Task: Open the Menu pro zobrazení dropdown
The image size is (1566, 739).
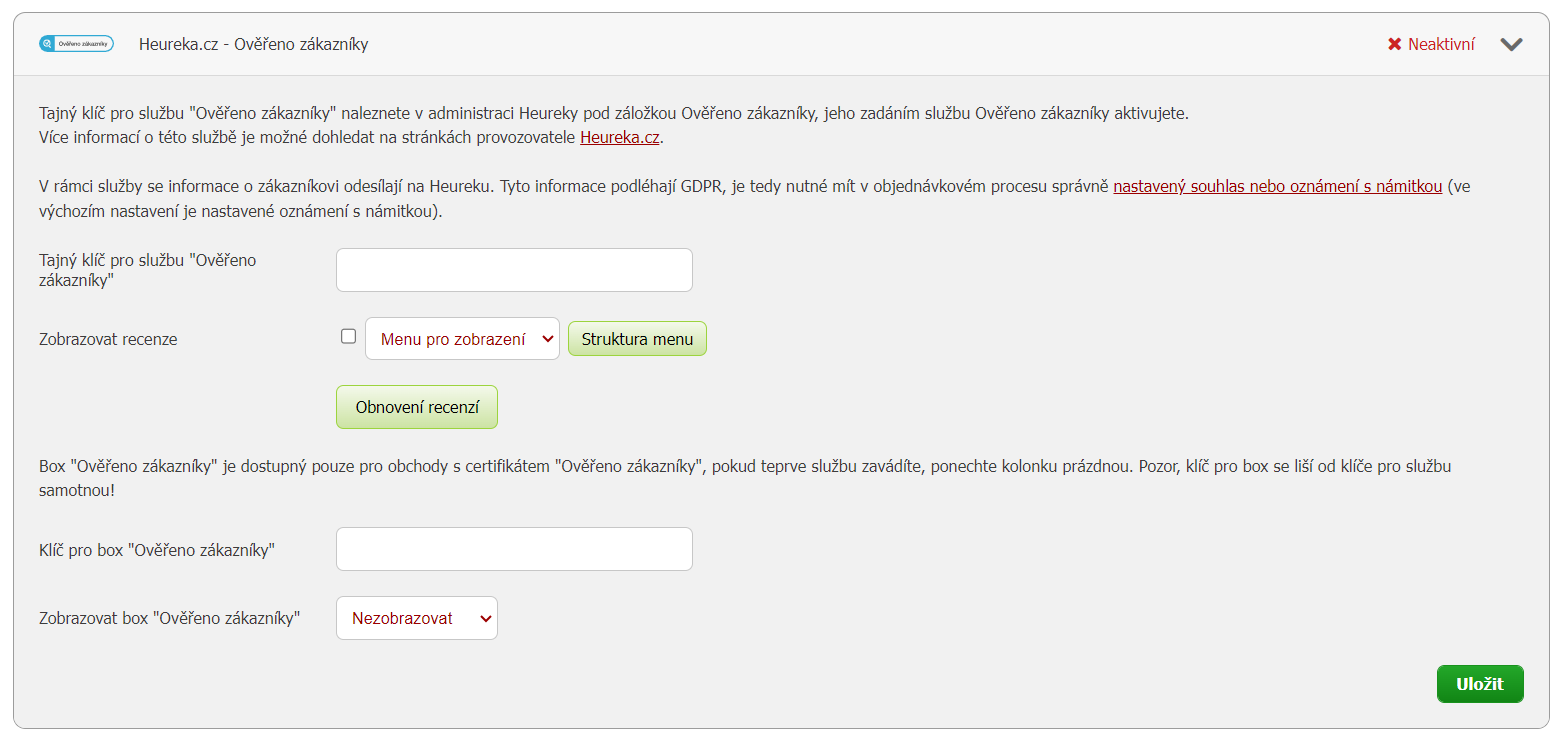Action: [x=462, y=339]
